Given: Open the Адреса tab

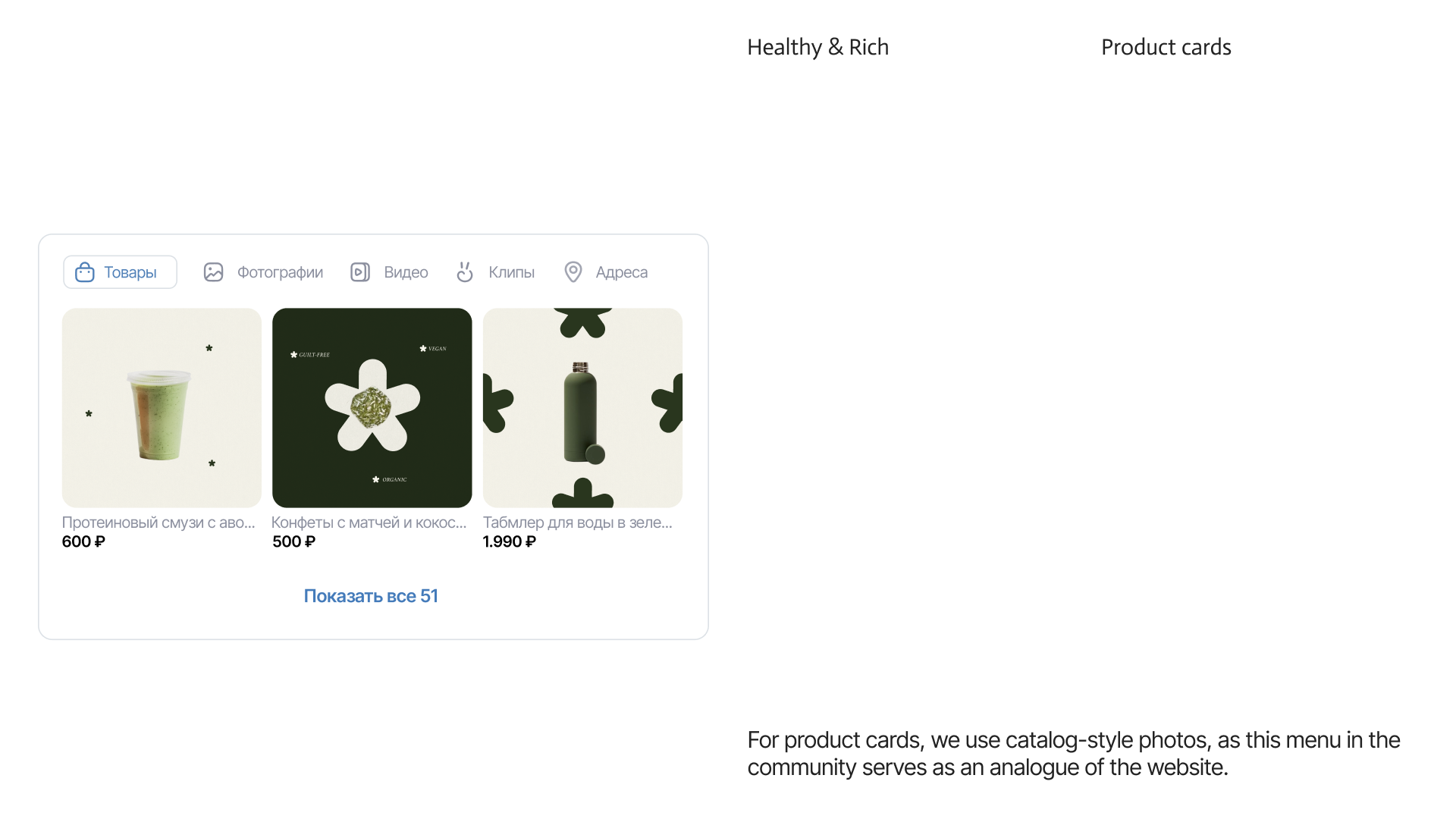Looking at the screenshot, I should click(x=621, y=272).
